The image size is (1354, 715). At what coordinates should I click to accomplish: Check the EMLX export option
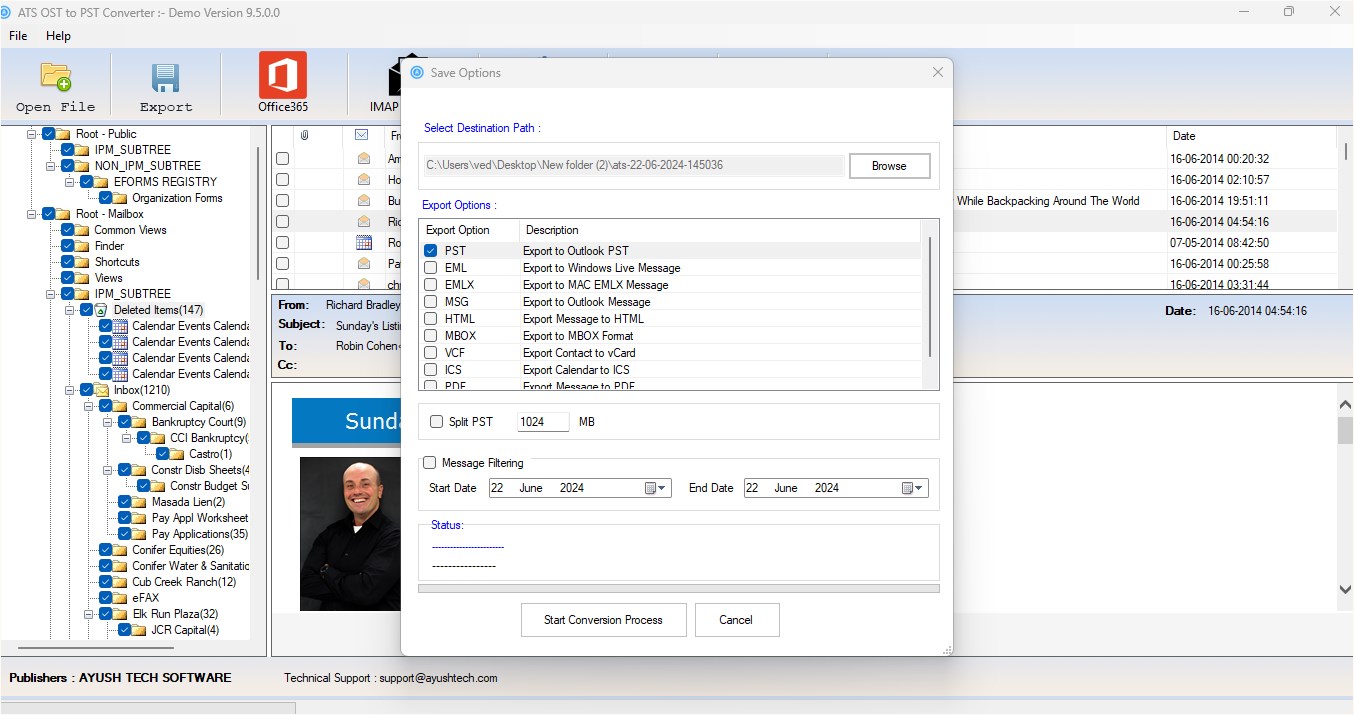pos(431,285)
